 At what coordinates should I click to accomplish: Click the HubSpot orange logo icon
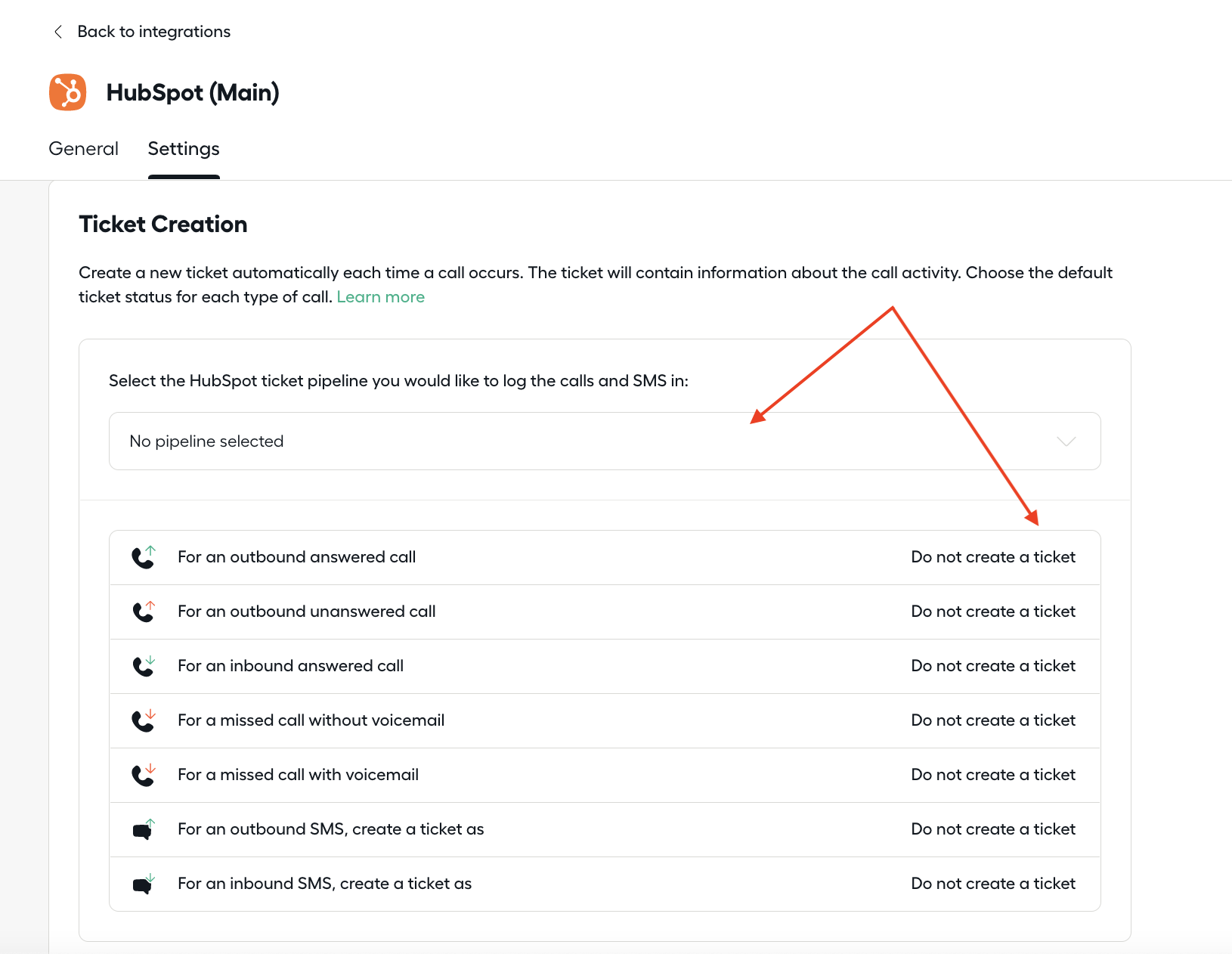point(68,92)
